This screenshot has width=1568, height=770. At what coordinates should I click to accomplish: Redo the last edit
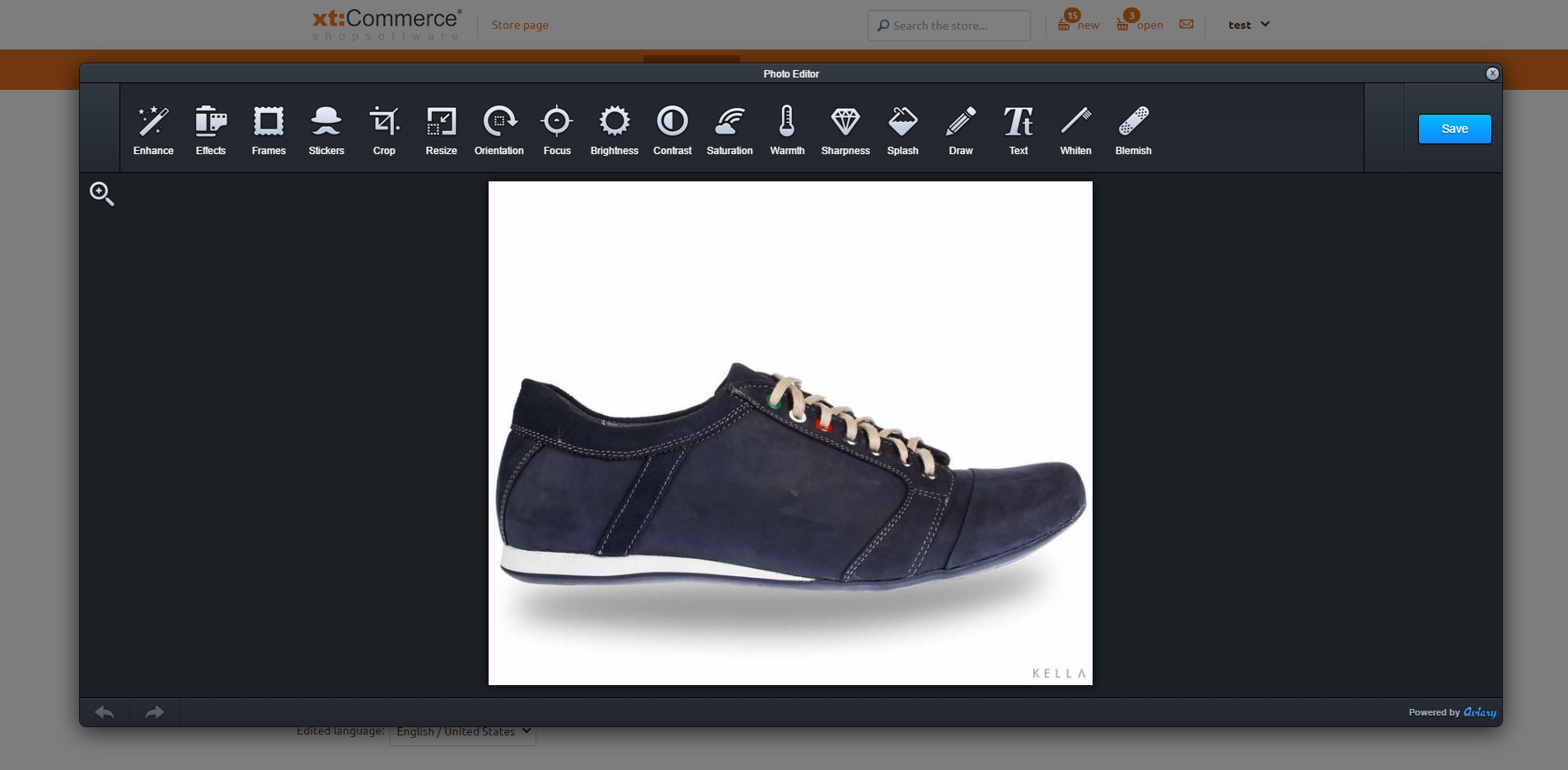point(154,712)
